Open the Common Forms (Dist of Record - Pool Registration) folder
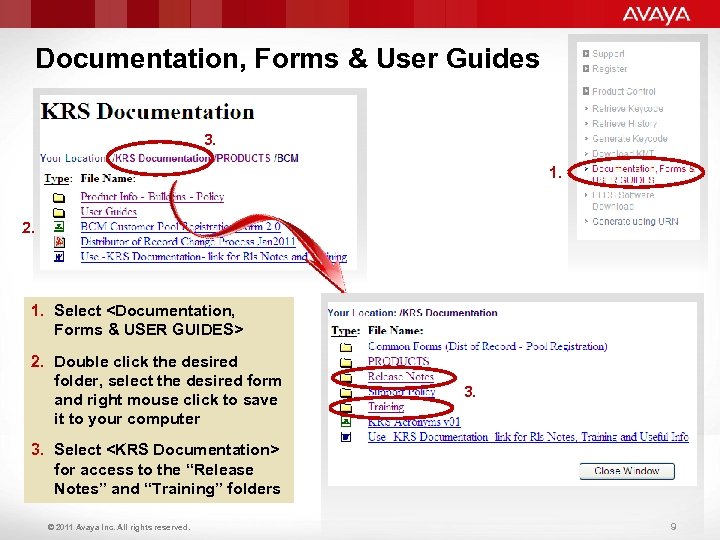The width and height of the screenshot is (720, 540). click(488, 346)
